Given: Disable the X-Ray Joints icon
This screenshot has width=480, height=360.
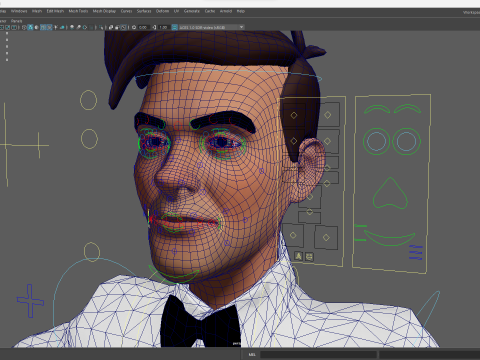Looking at the screenshot, I should pyautogui.click(x=124, y=27).
